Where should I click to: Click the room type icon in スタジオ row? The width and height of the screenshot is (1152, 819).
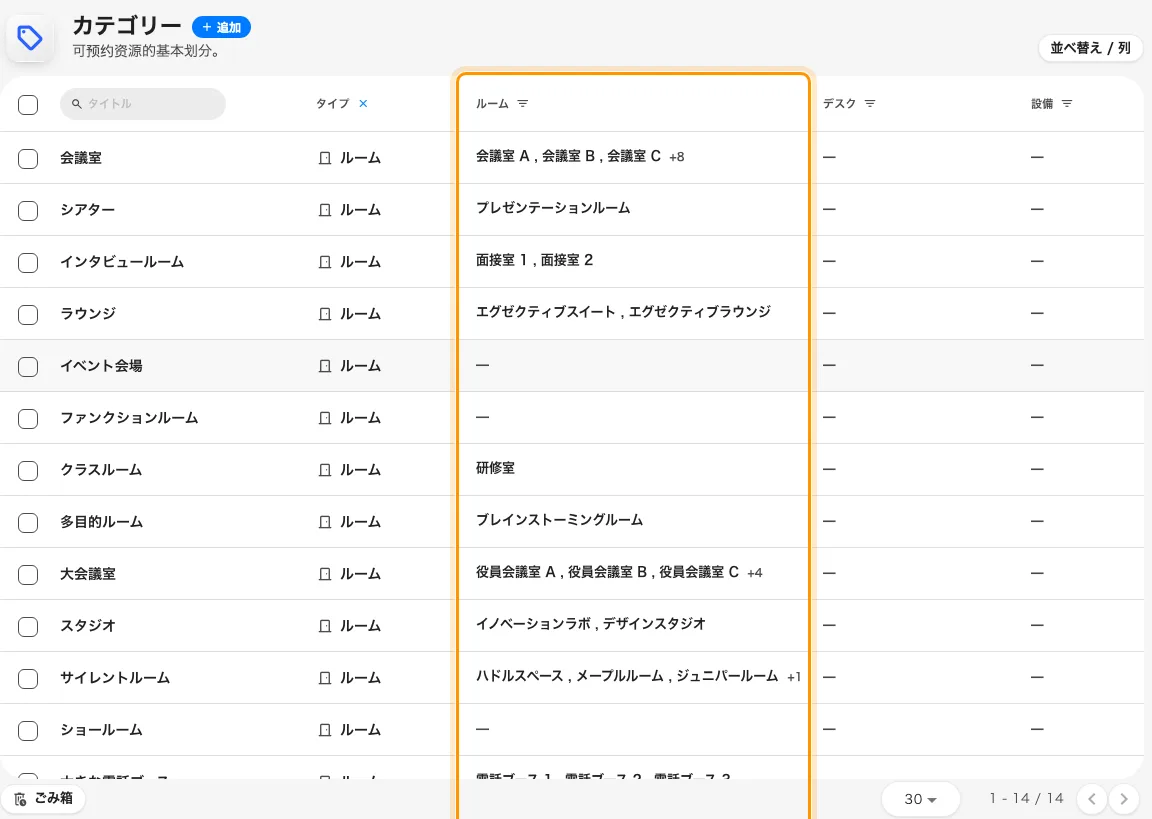pos(325,626)
